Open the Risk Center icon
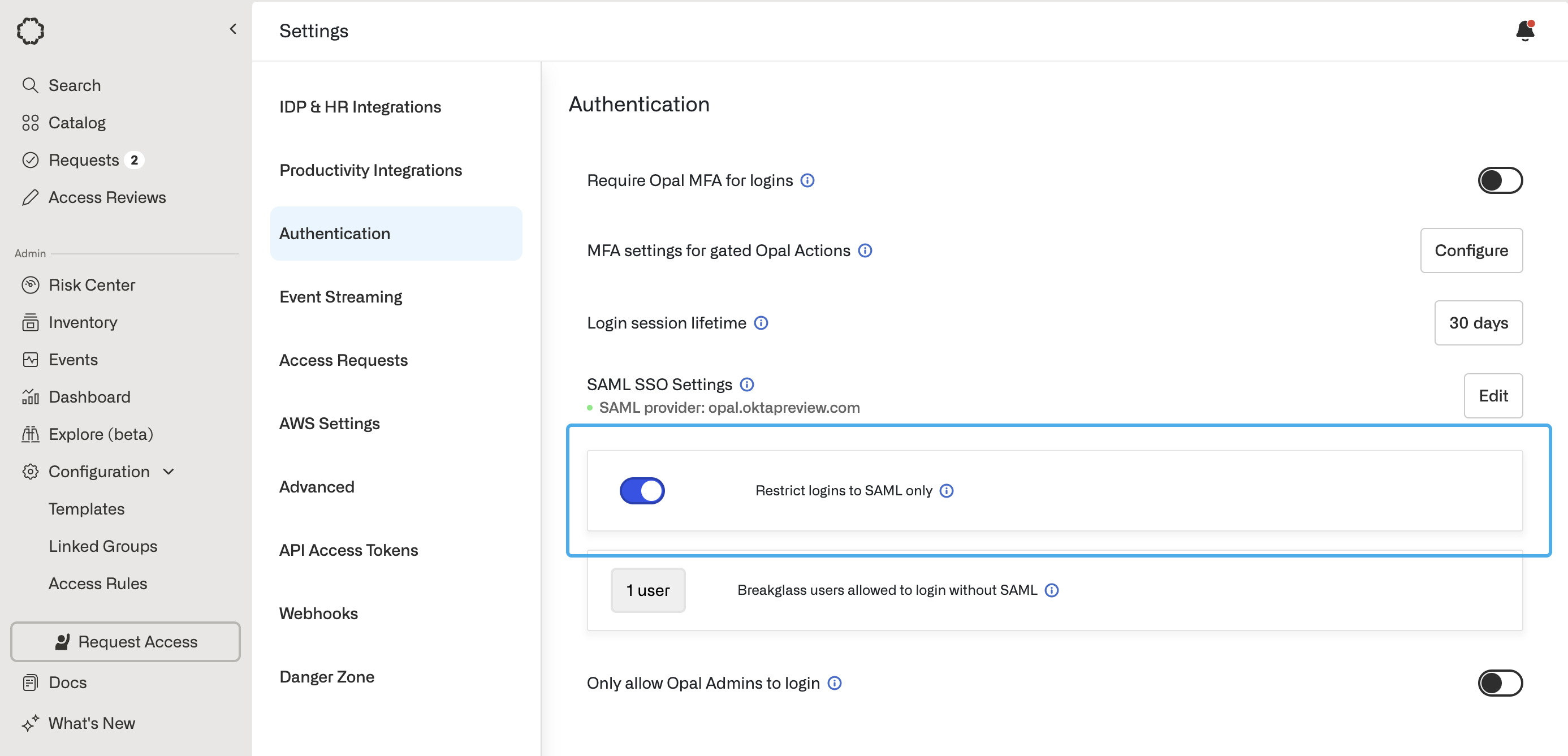Image resolution: width=1568 pixels, height=756 pixels. tap(31, 285)
